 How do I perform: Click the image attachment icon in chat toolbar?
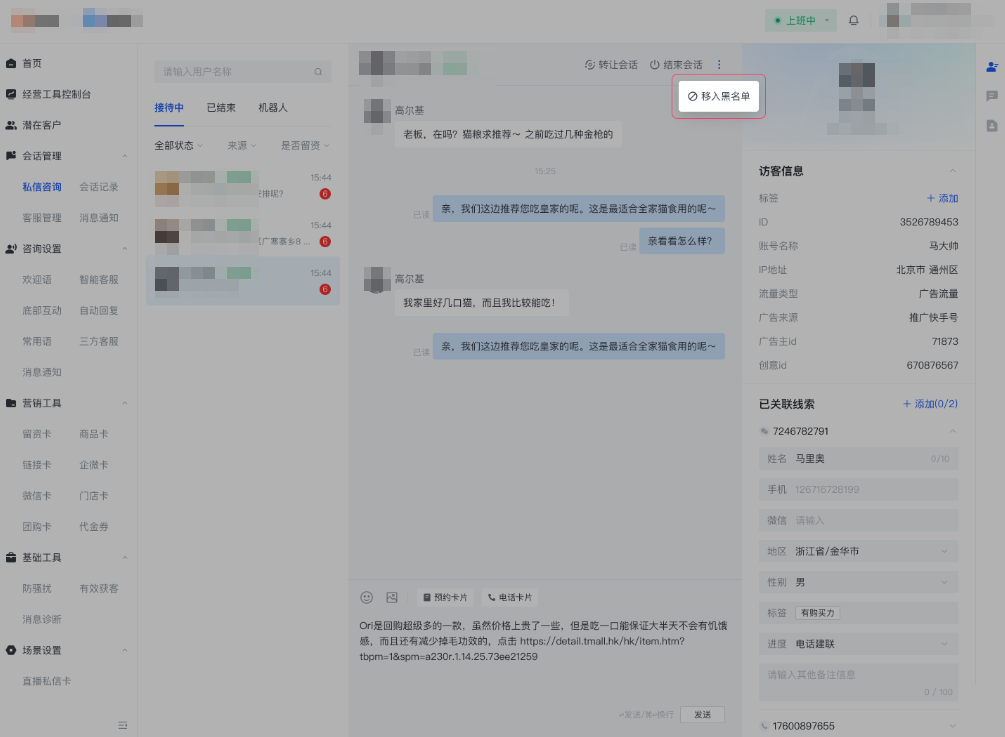391,597
